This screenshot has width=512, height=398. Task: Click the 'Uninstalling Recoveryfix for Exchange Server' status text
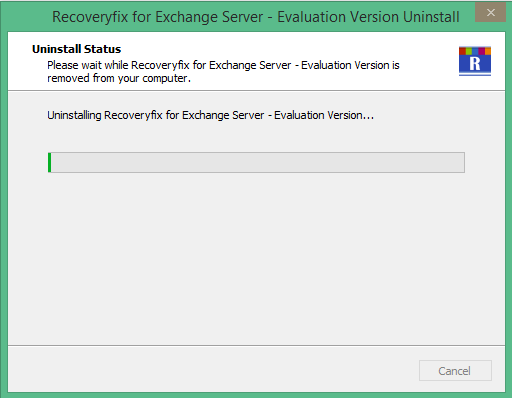[210, 115]
